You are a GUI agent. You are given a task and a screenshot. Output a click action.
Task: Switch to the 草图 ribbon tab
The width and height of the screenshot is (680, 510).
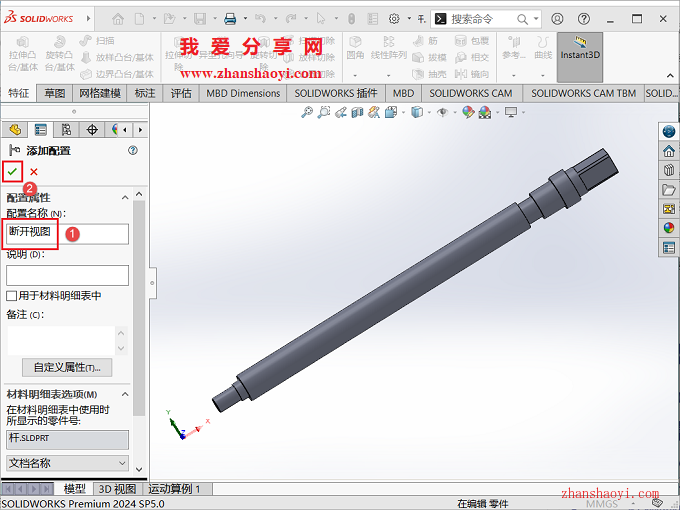[x=54, y=93]
